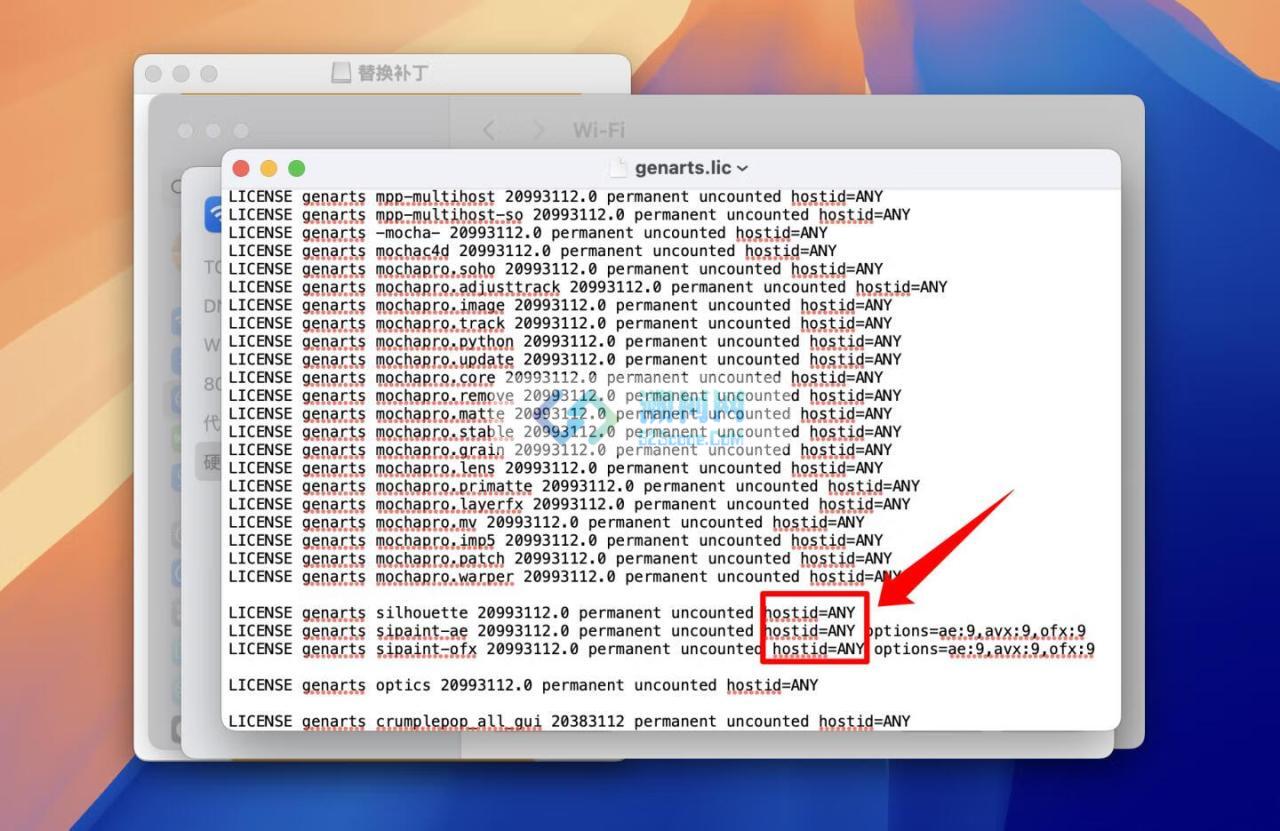Click 'crumplepop_all_gui' in the license text
Image resolution: width=1280 pixels, height=831 pixels.
click(458, 721)
